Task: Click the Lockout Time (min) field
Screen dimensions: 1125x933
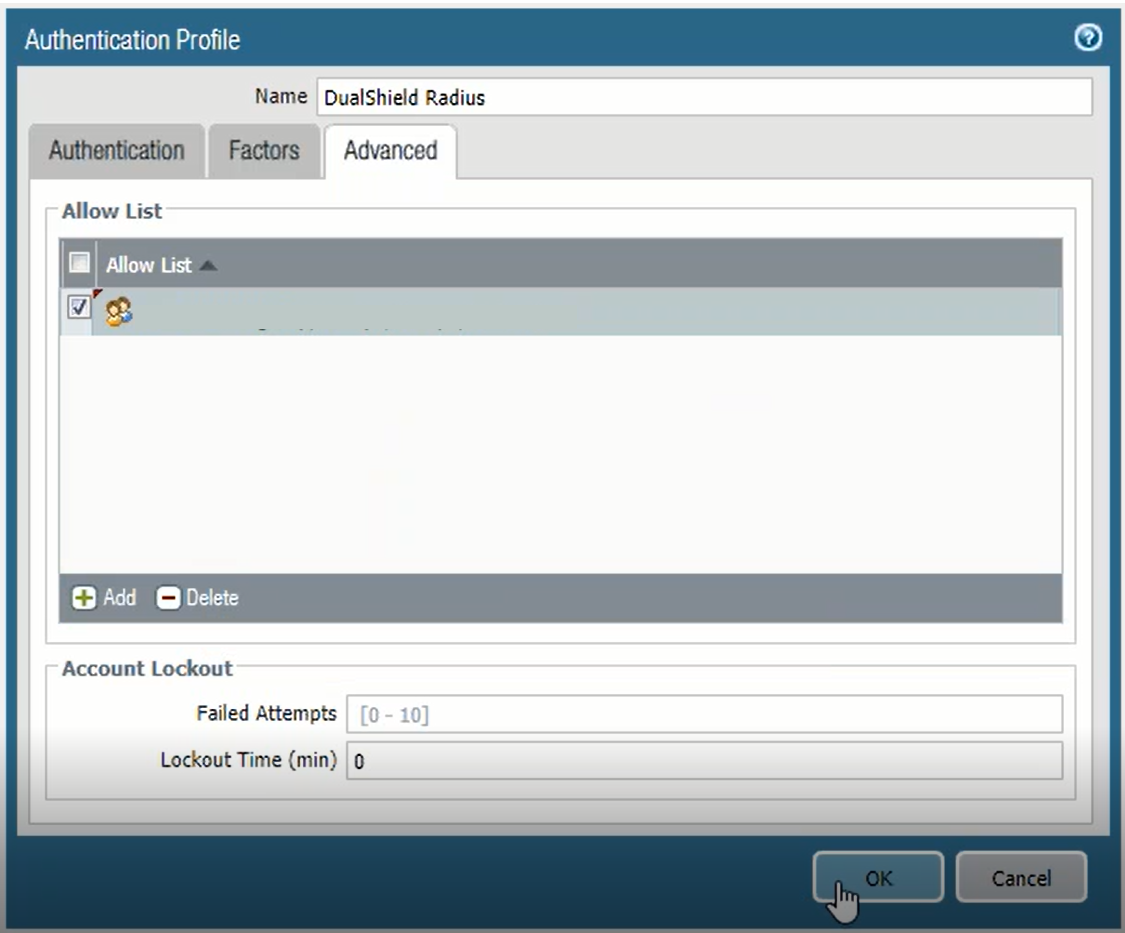Action: pyautogui.click(x=705, y=761)
